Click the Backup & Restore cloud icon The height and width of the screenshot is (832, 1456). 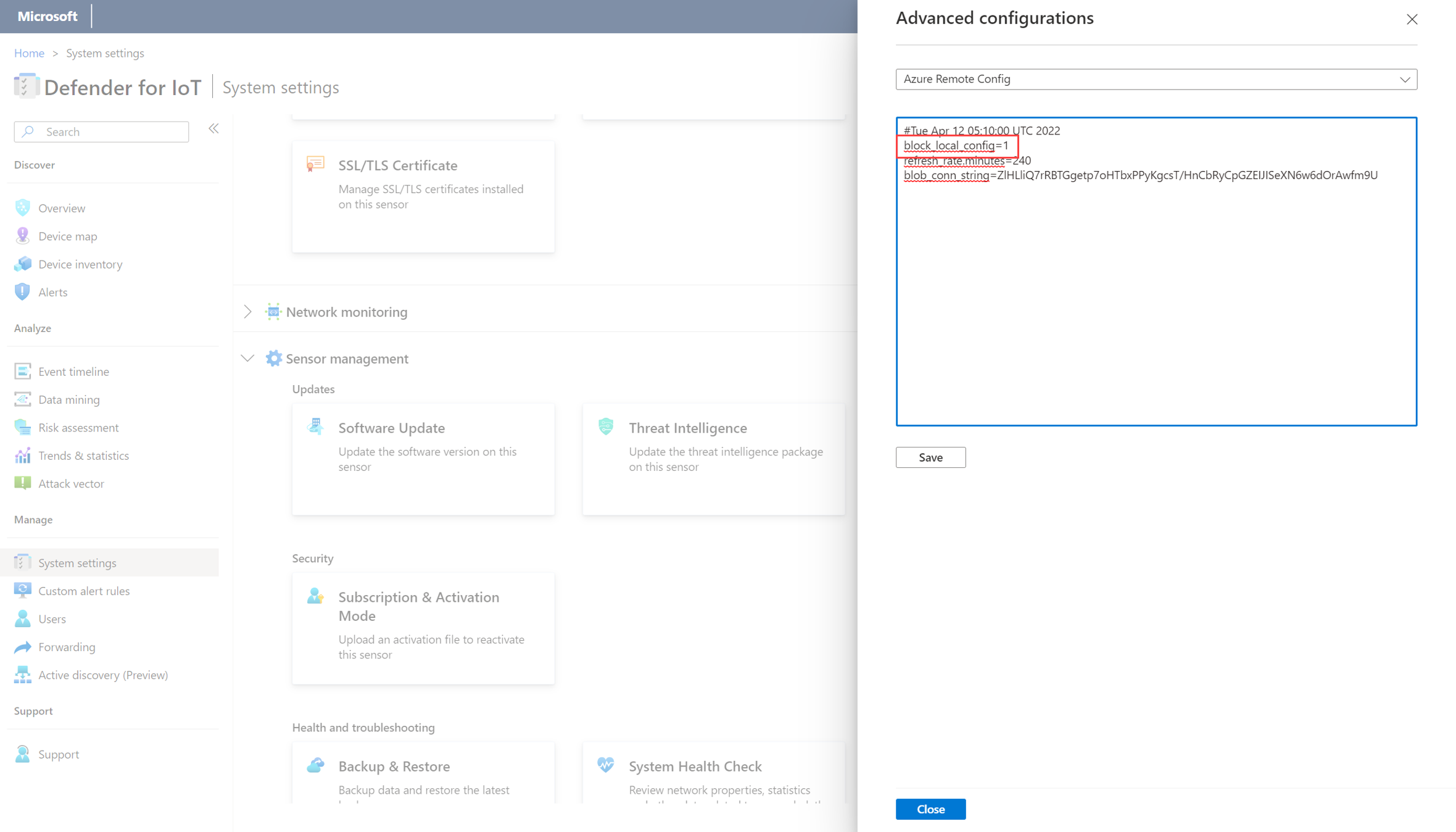tap(315, 765)
